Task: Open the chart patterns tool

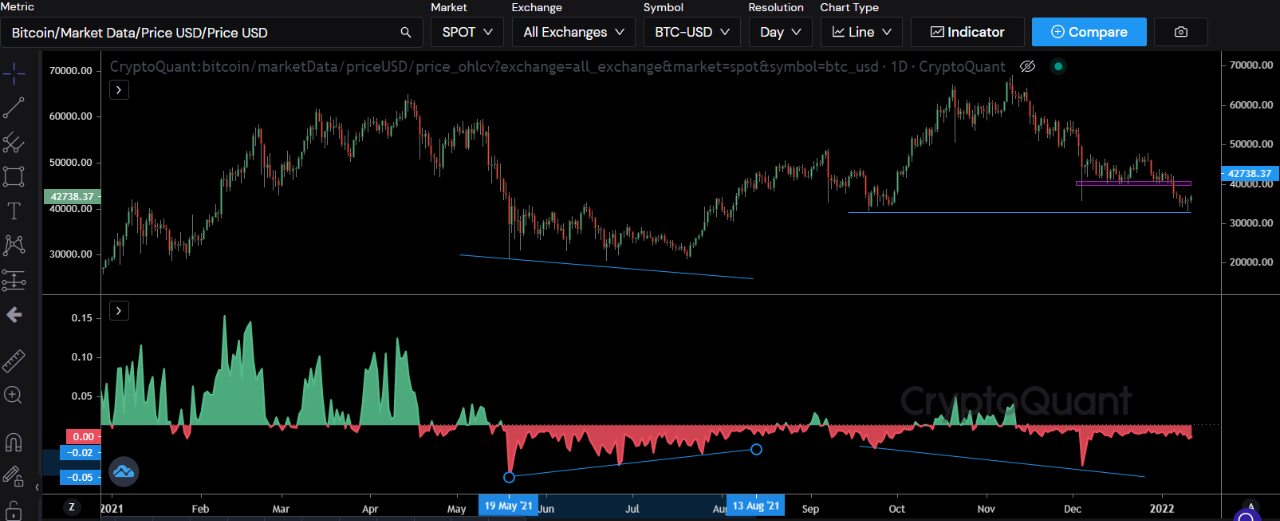Action: (14, 245)
